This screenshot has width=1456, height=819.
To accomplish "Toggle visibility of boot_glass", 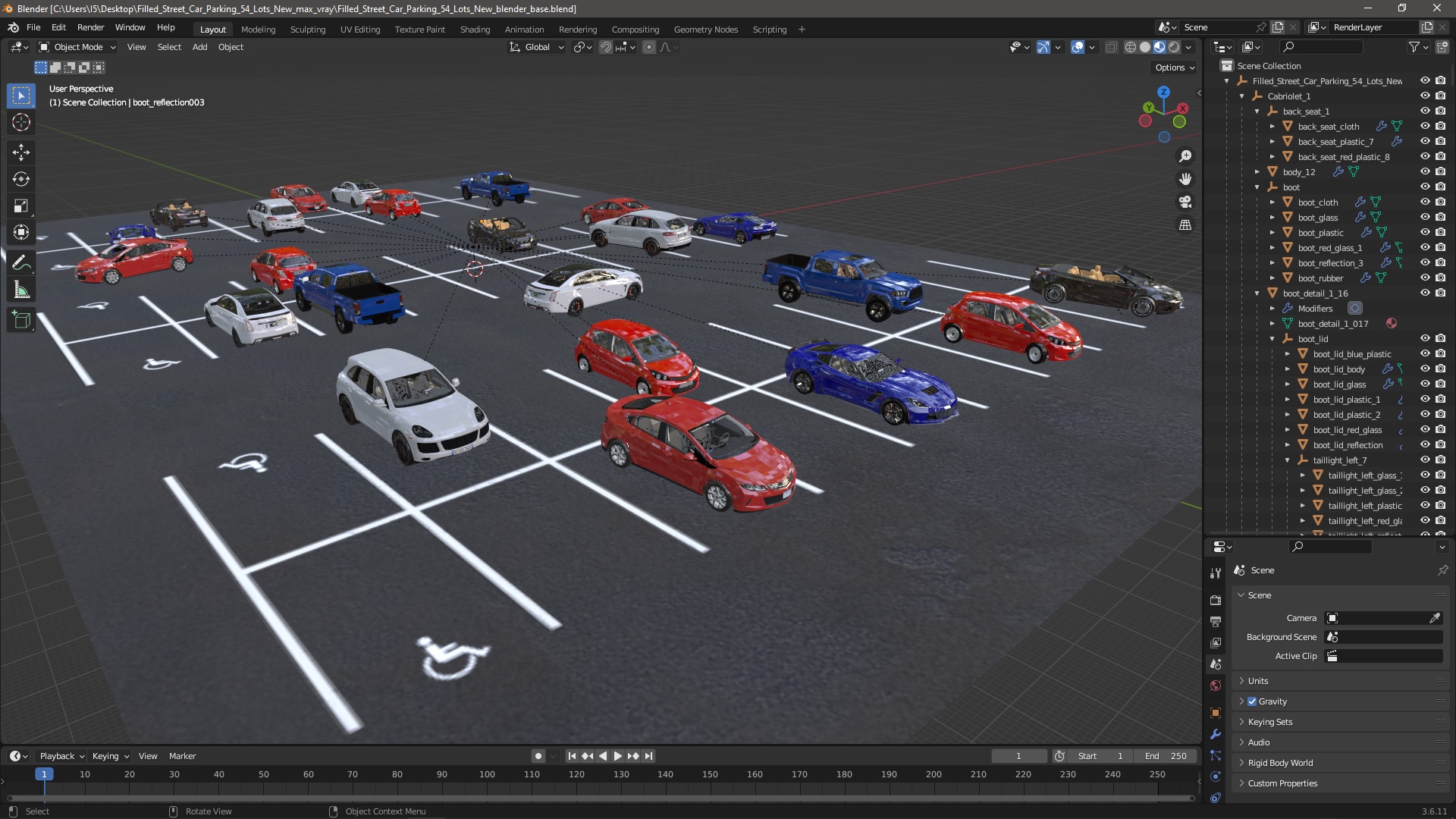I will [1425, 217].
